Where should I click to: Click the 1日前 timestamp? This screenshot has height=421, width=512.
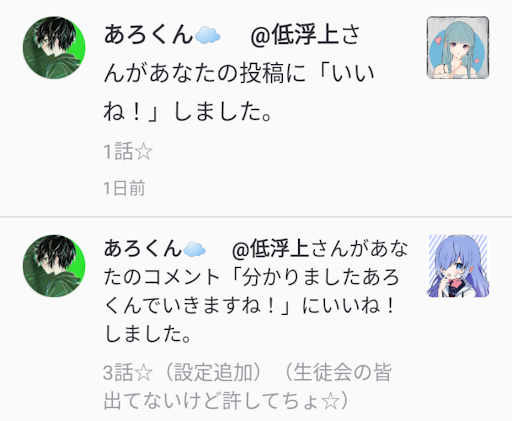click(124, 188)
